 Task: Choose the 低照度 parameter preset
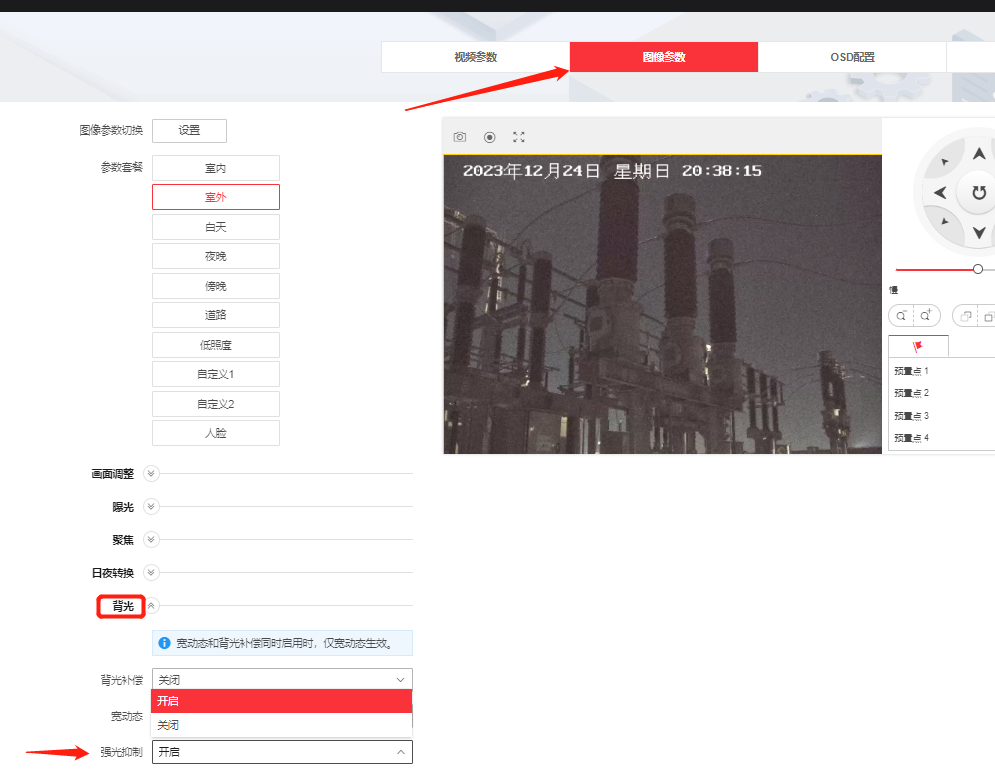click(216, 345)
